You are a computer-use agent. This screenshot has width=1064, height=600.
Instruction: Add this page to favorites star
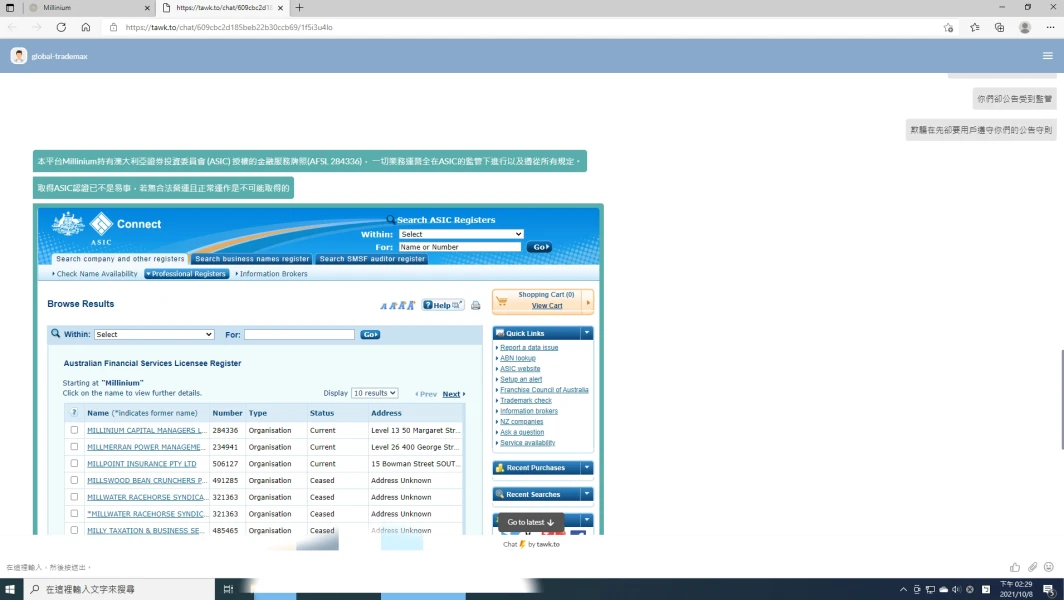(x=948, y=27)
